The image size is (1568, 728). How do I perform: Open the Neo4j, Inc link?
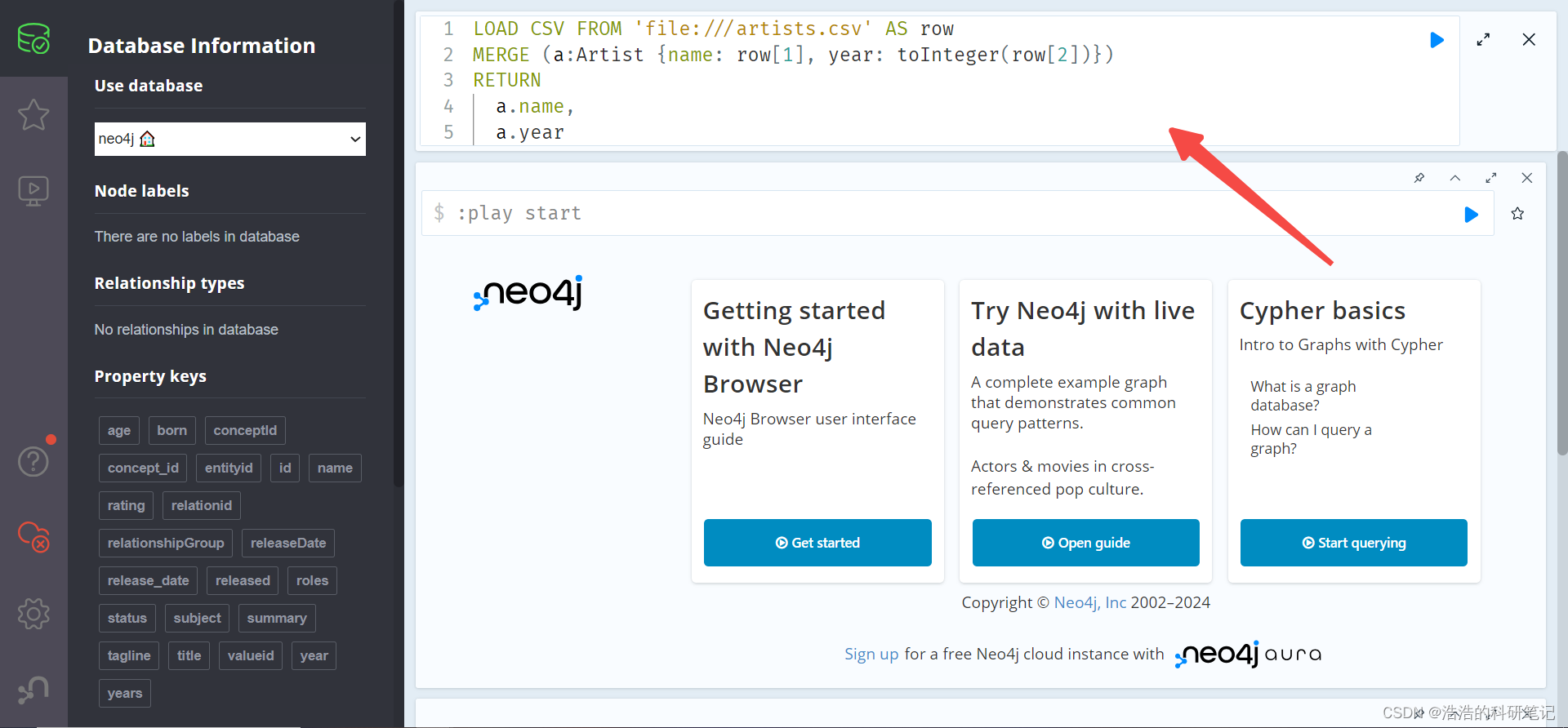[x=1090, y=602]
